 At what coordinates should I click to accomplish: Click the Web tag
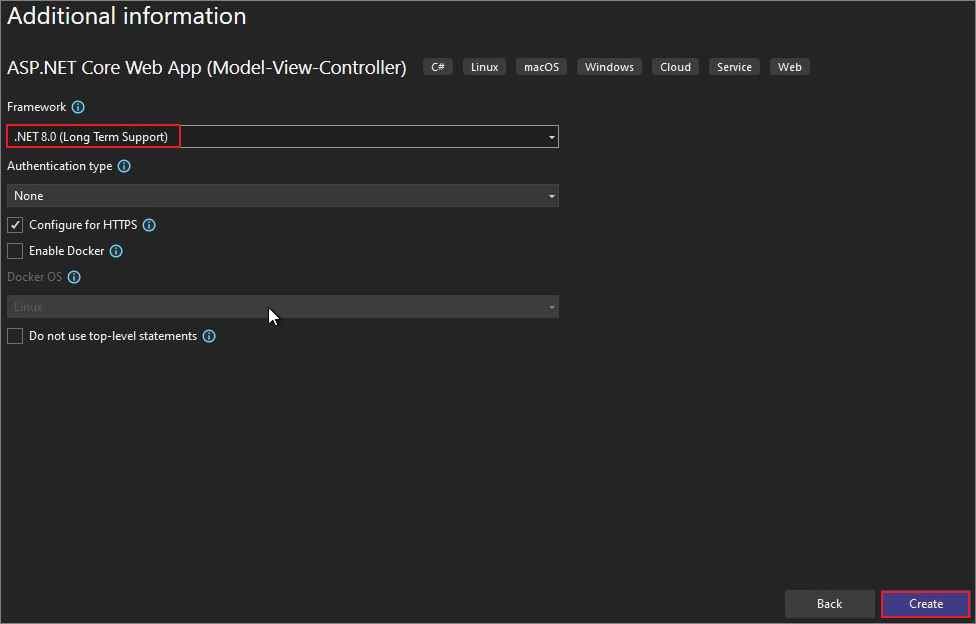click(789, 66)
